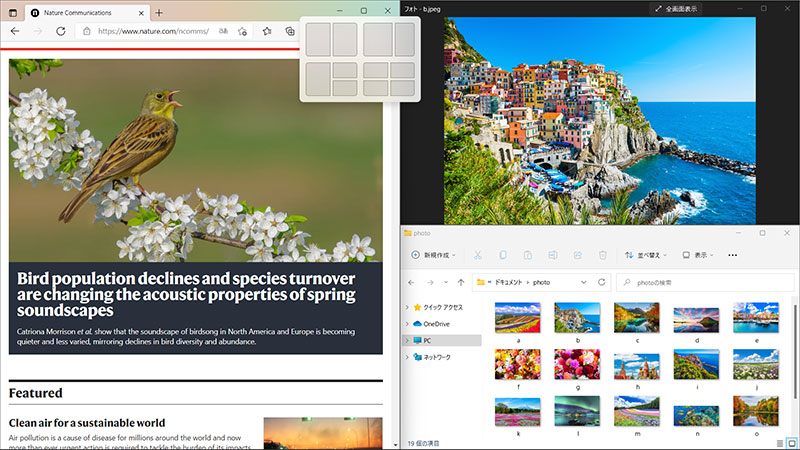Refresh the photo folder view
This screenshot has width=800, height=450.
point(602,282)
